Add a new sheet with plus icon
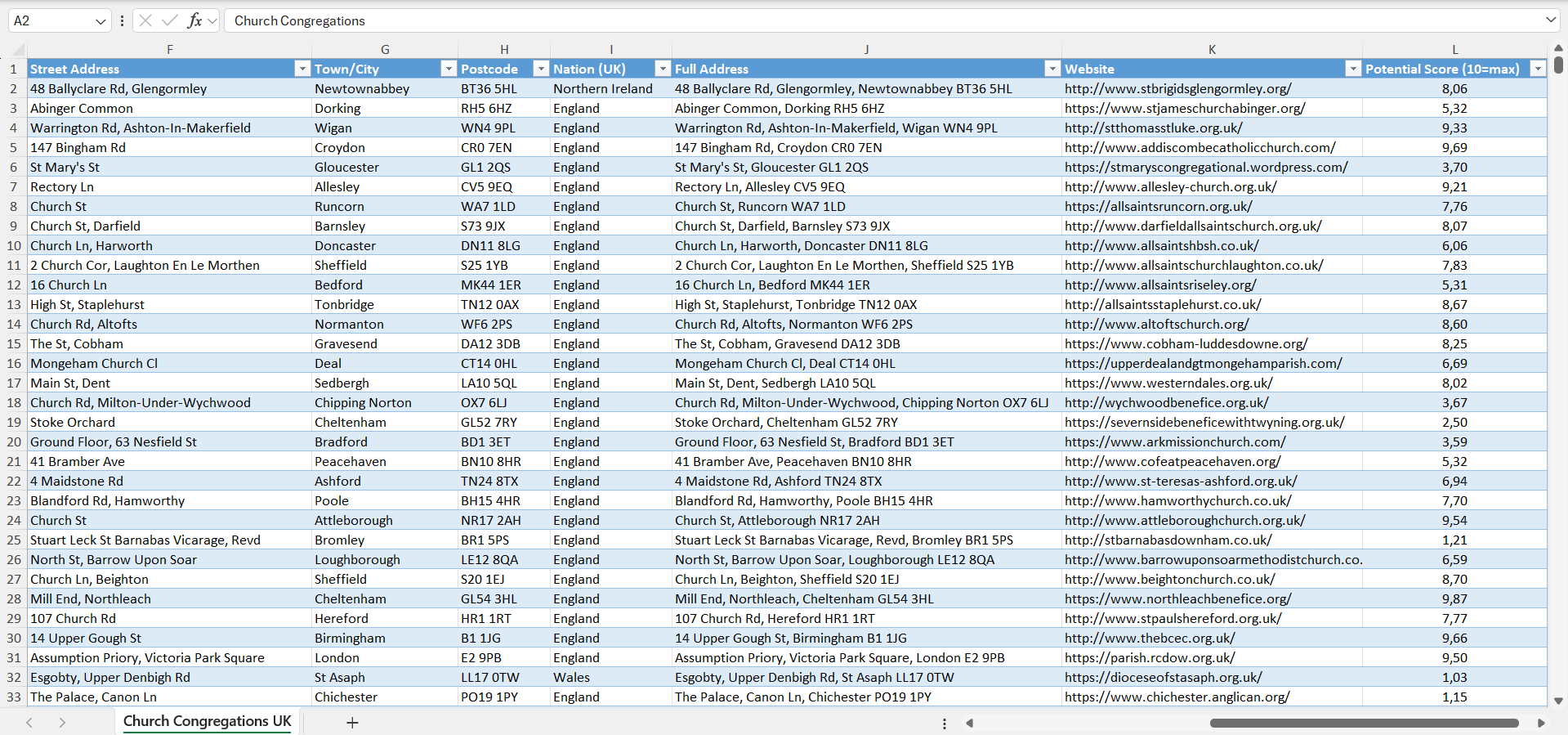 coord(352,723)
